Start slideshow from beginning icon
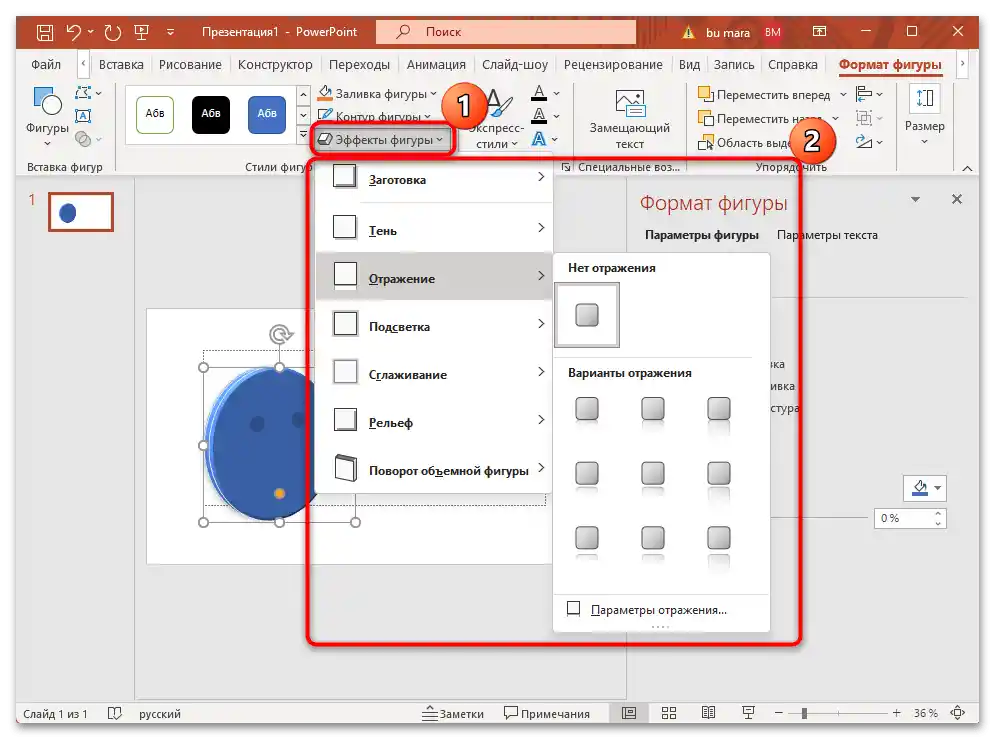 142,32
